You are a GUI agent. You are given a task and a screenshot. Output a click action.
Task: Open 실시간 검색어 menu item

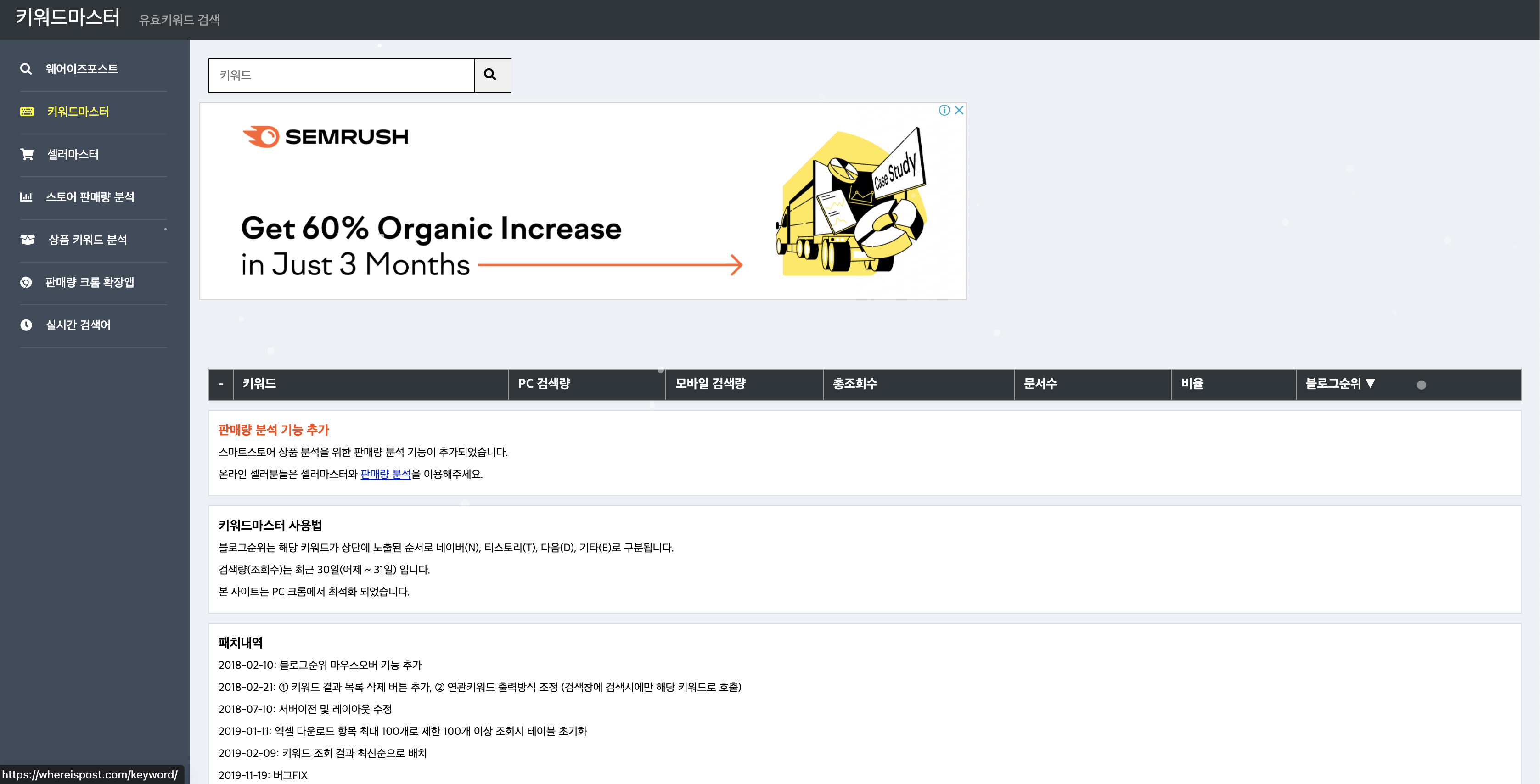79,325
